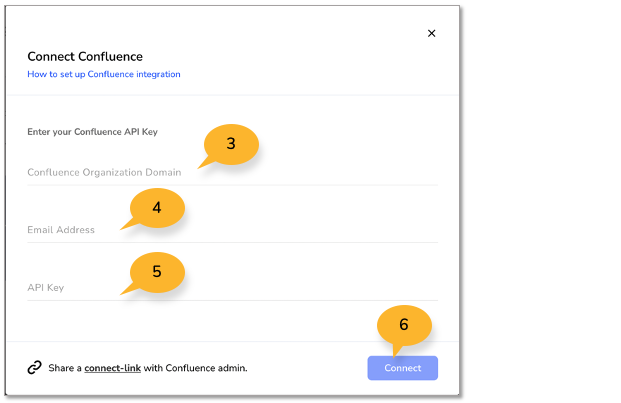
Task: Click the underline beneath the API Key field
Action: [232, 300]
